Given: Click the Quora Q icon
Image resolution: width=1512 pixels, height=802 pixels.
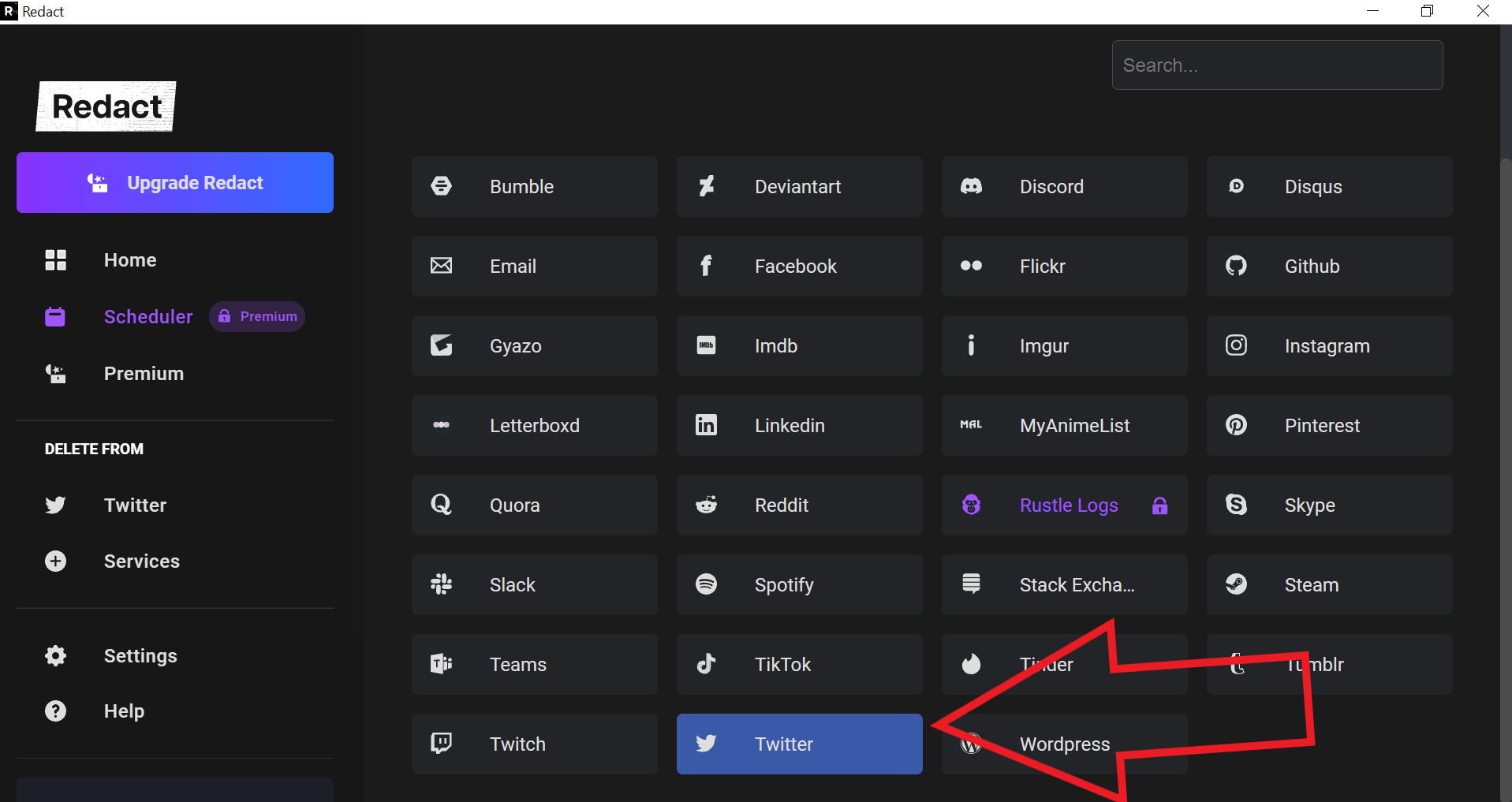Looking at the screenshot, I should 442,505.
